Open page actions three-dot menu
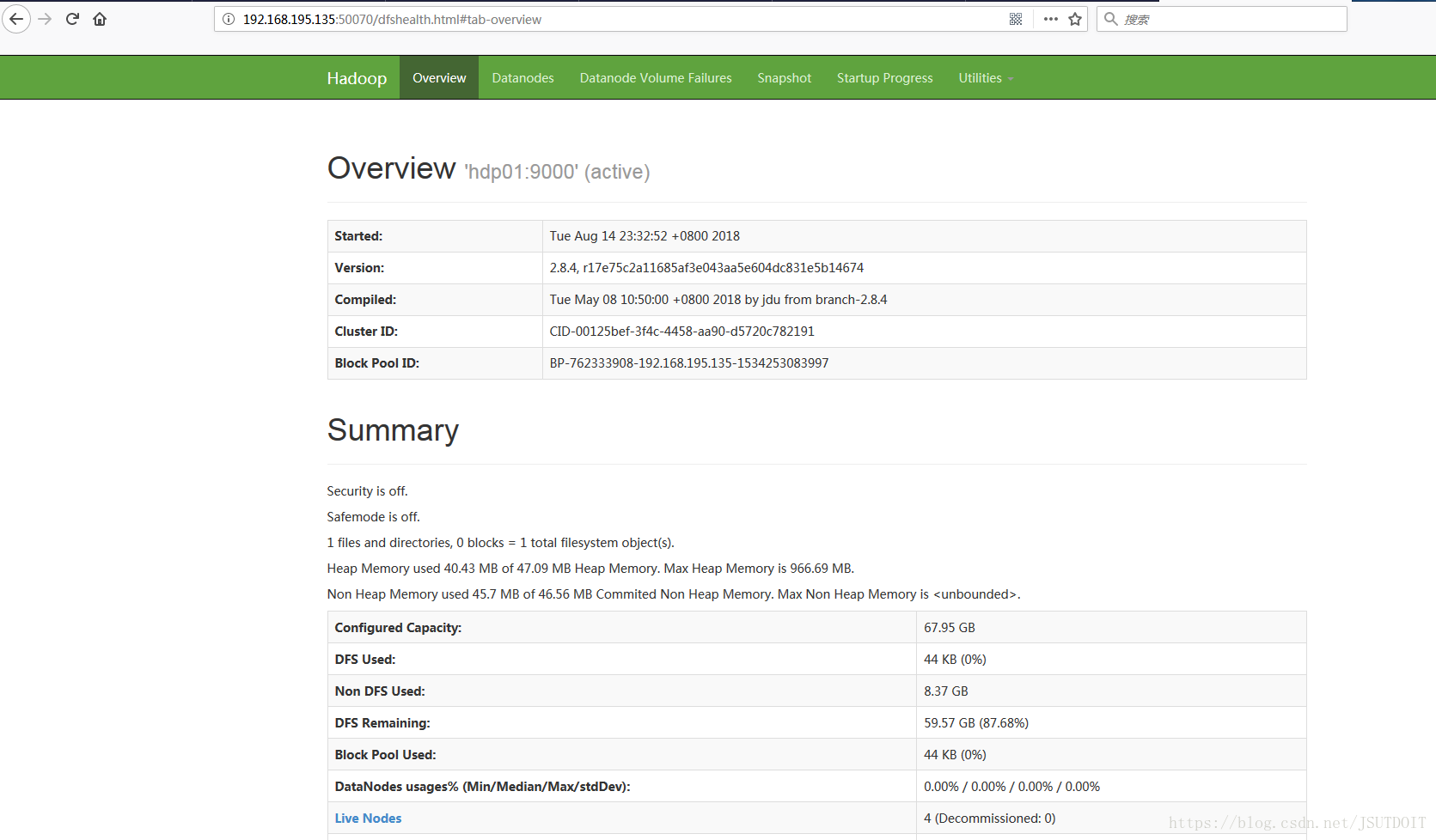This screenshot has width=1436, height=840. (1050, 19)
